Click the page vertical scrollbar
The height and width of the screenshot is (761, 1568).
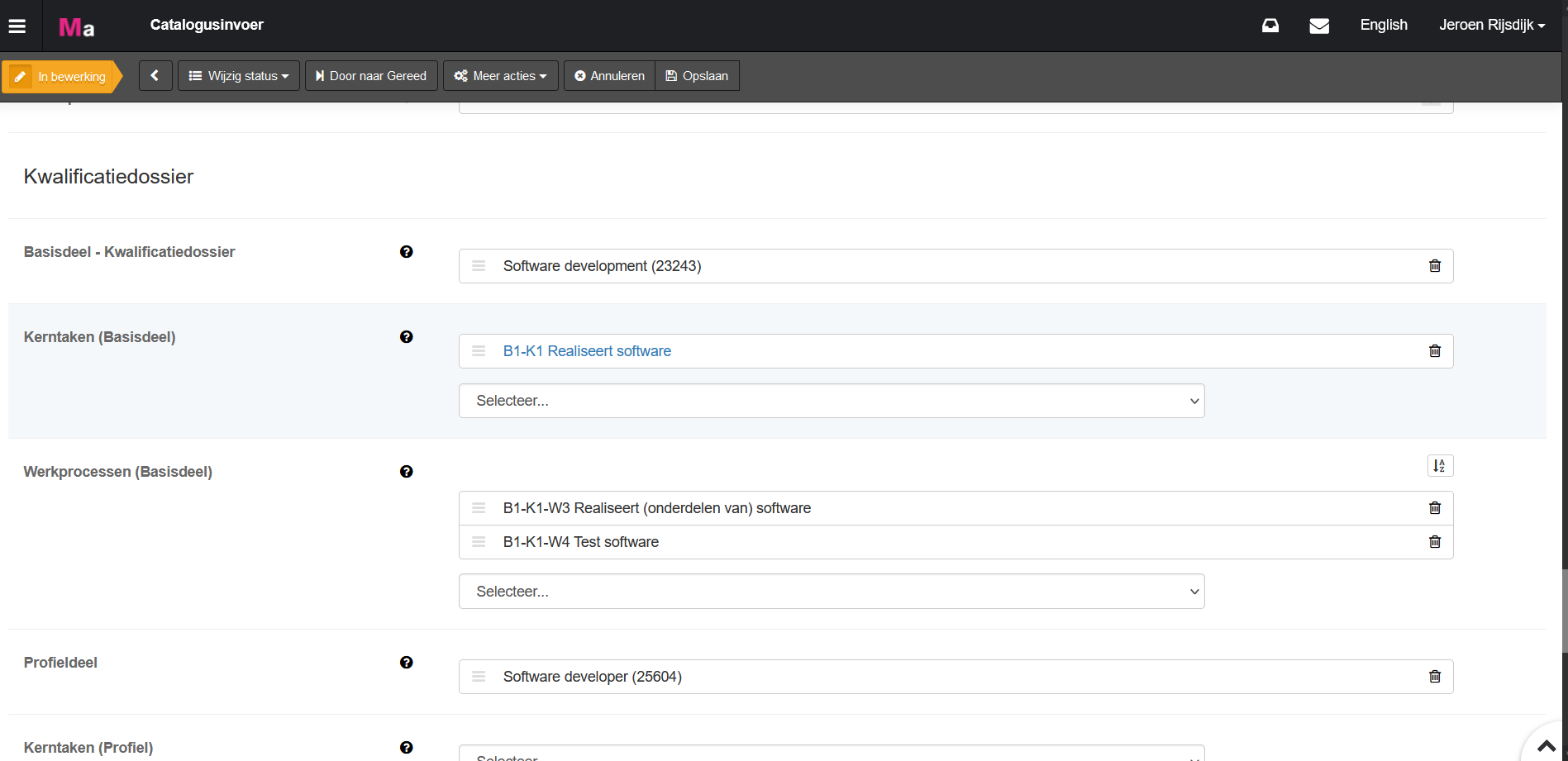1565,610
